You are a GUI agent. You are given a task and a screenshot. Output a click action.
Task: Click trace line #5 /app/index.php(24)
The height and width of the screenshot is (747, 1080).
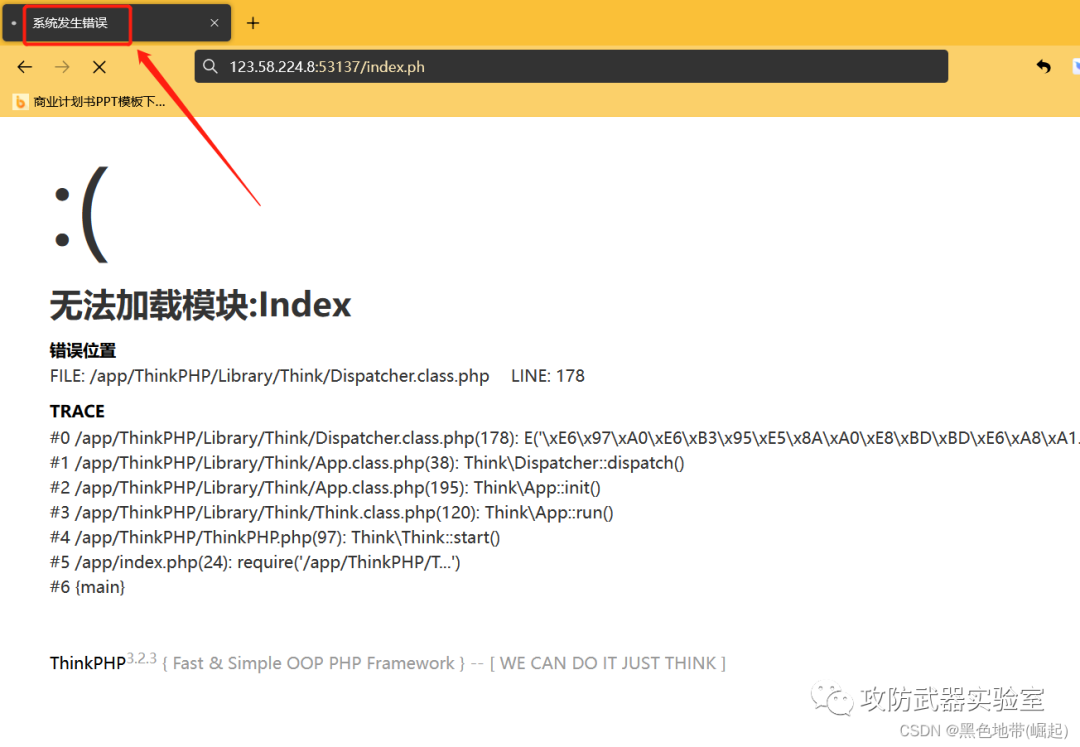tap(255, 562)
